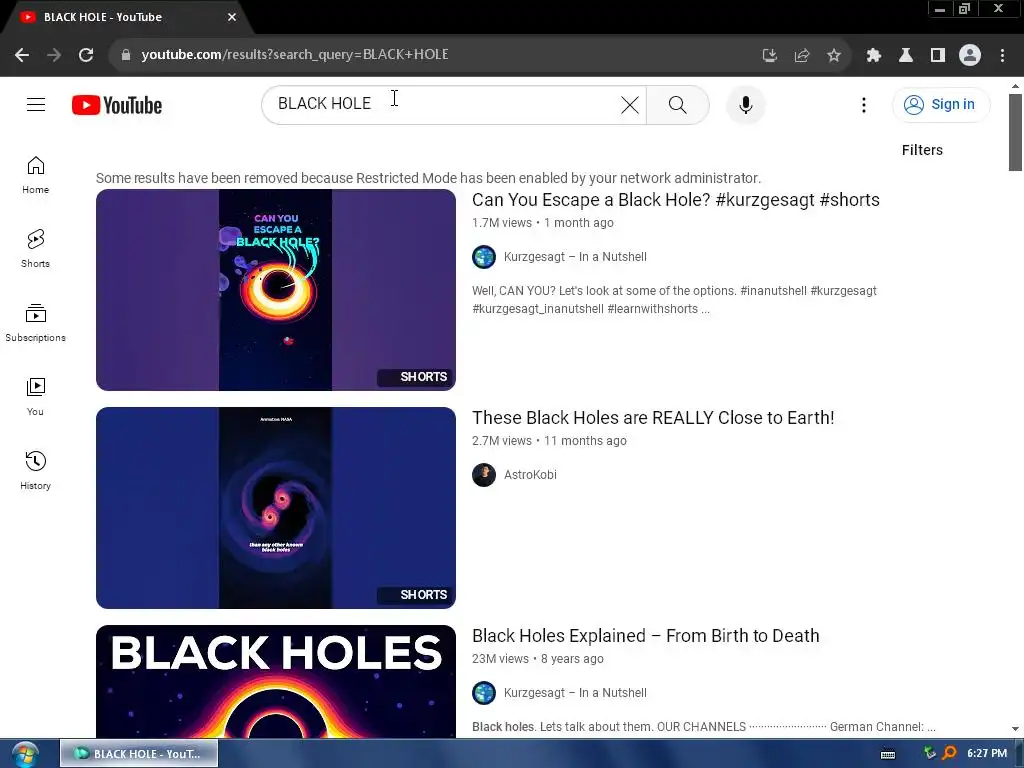Click the scrollbar down arrow
1024x768 pixels.
(x=1015, y=729)
